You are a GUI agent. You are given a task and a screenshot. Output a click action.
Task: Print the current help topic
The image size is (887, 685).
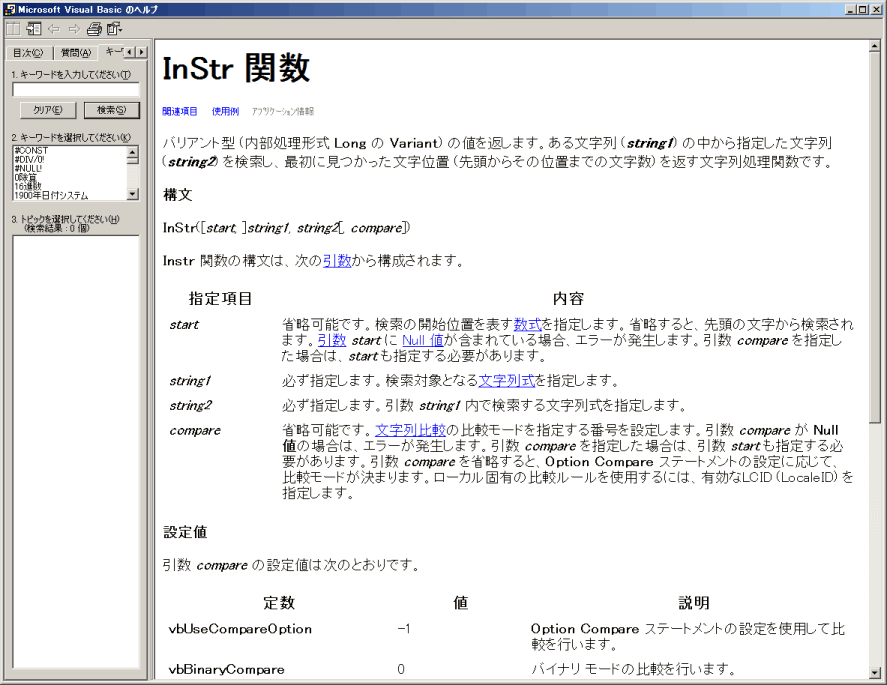click(92, 29)
